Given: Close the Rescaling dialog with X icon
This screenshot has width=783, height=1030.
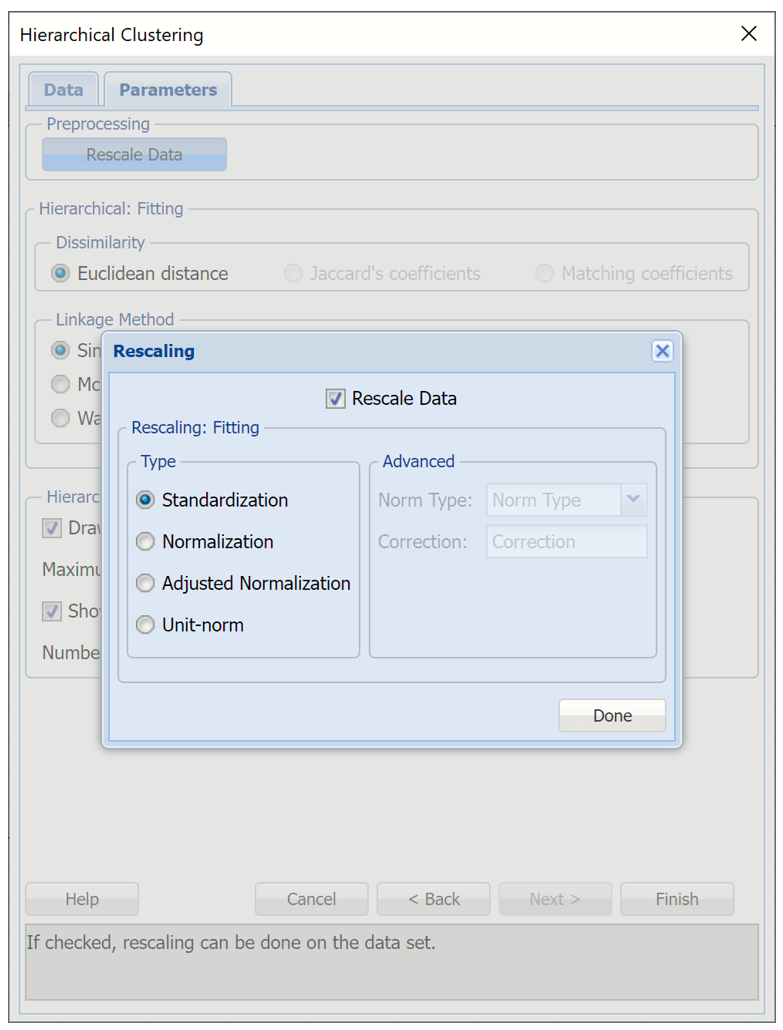Looking at the screenshot, I should click(x=661, y=351).
